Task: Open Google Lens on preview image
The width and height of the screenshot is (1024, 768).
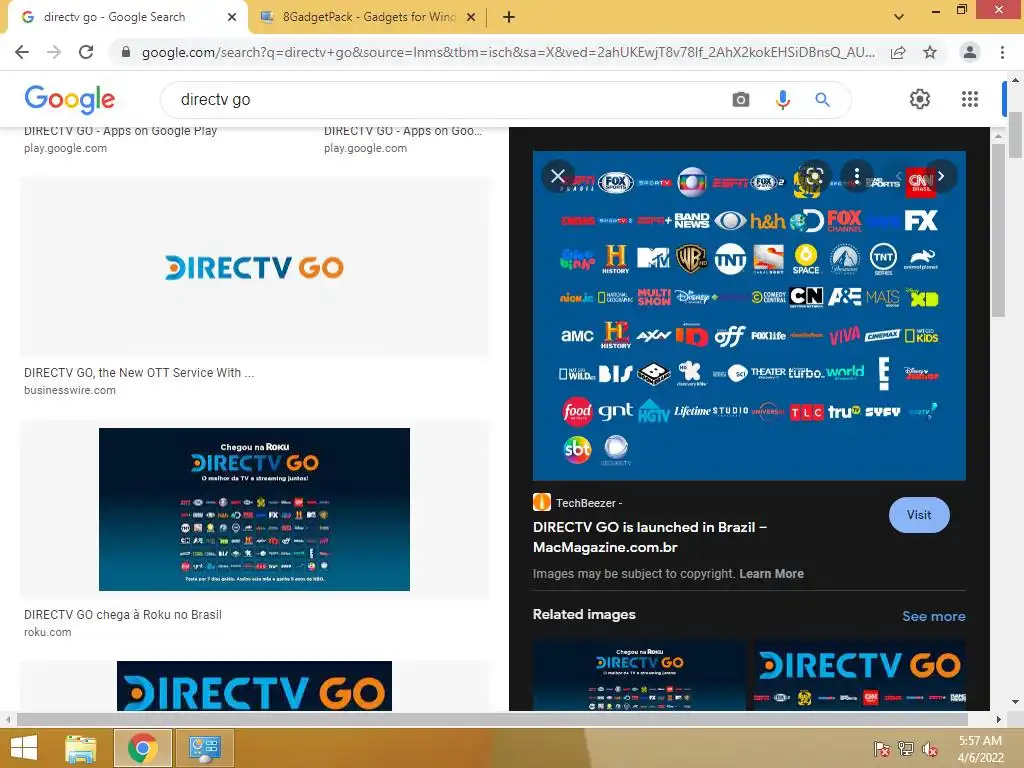Action: tap(814, 176)
